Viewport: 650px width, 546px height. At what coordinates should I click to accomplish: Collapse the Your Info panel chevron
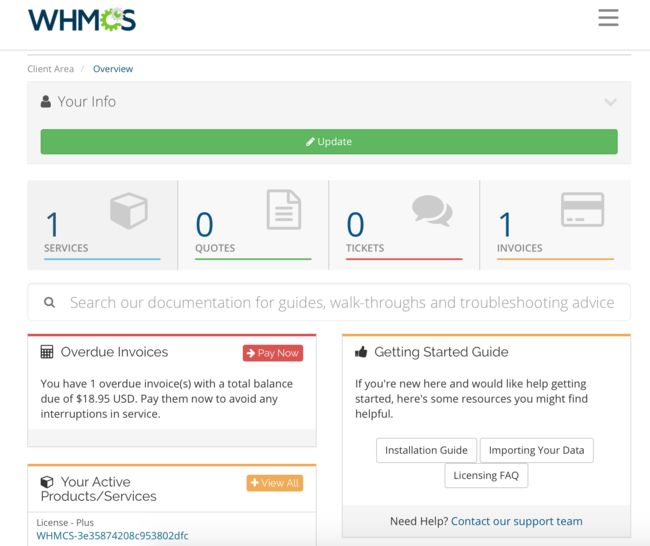coord(610,102)
